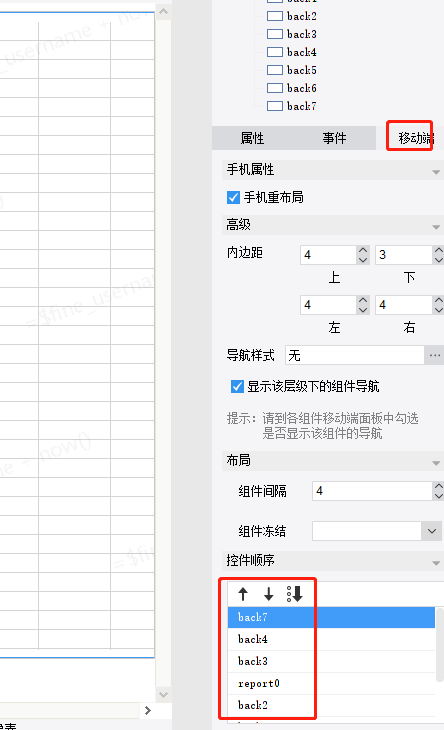Click the bottom padding 下 input field
Image resolution: width=444 pixels, height=730 pixels.
point(404,255)
